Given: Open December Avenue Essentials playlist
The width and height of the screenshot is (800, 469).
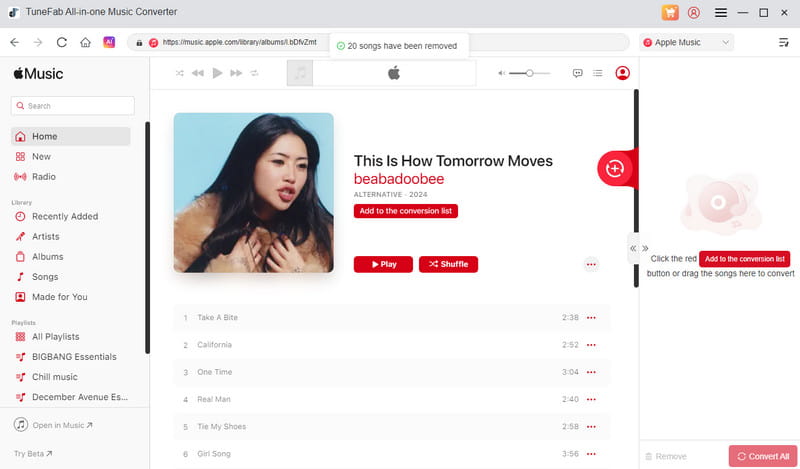Looking at the screenshot, I should [70, 397].
